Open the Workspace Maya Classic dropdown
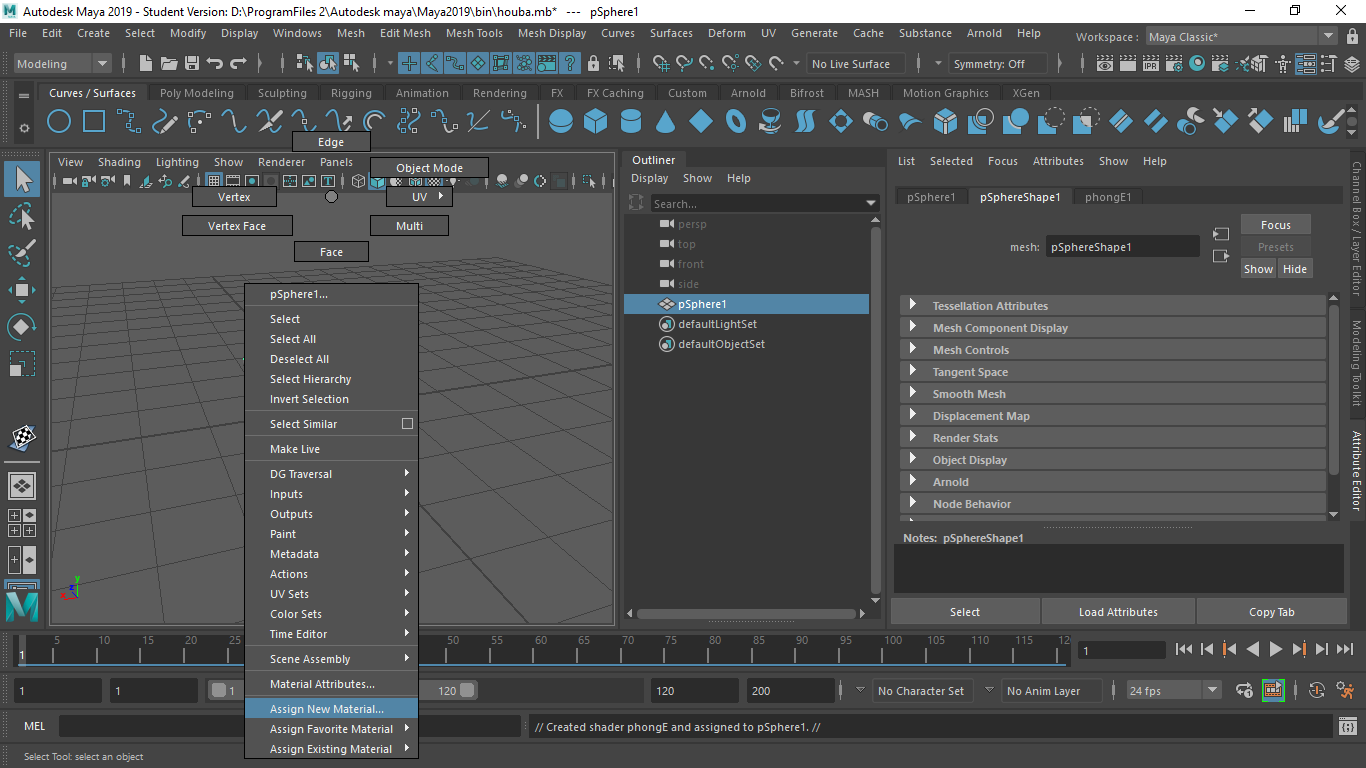 point(1241,37)
